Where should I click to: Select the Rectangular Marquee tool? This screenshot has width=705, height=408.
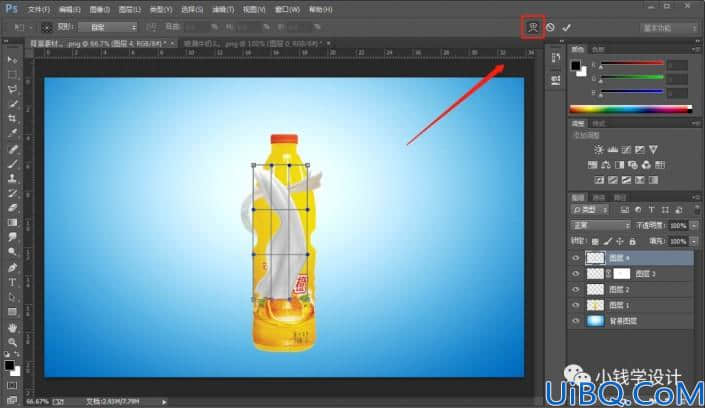click(x=12, y=75)
